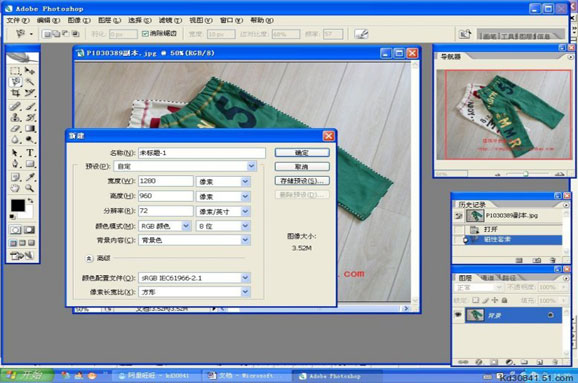Select the Eyedropper tool

tap(30, 177)
